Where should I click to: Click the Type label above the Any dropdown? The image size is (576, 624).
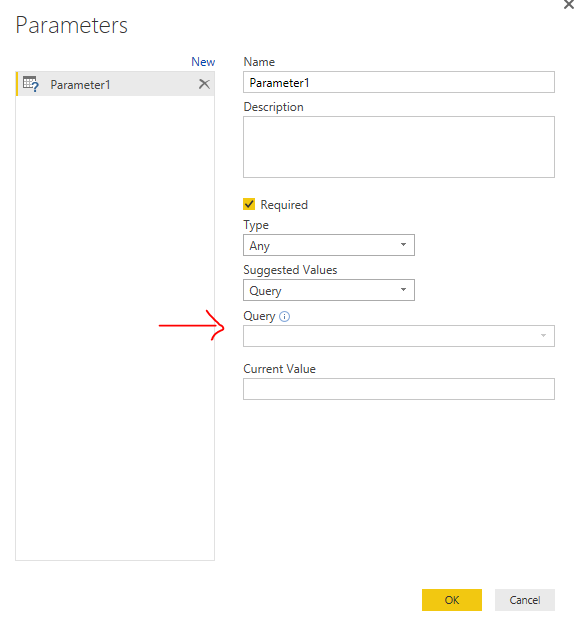click(256, 225)
